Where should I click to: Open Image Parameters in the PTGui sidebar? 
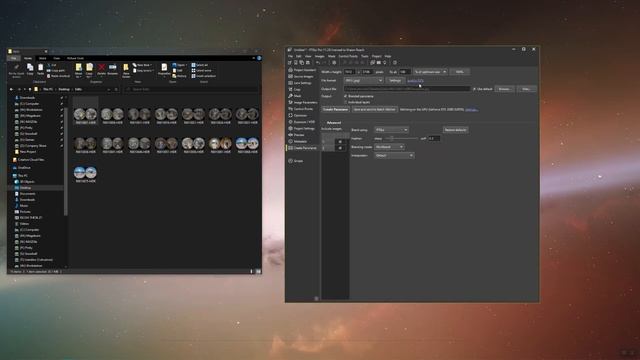point(302,102)
